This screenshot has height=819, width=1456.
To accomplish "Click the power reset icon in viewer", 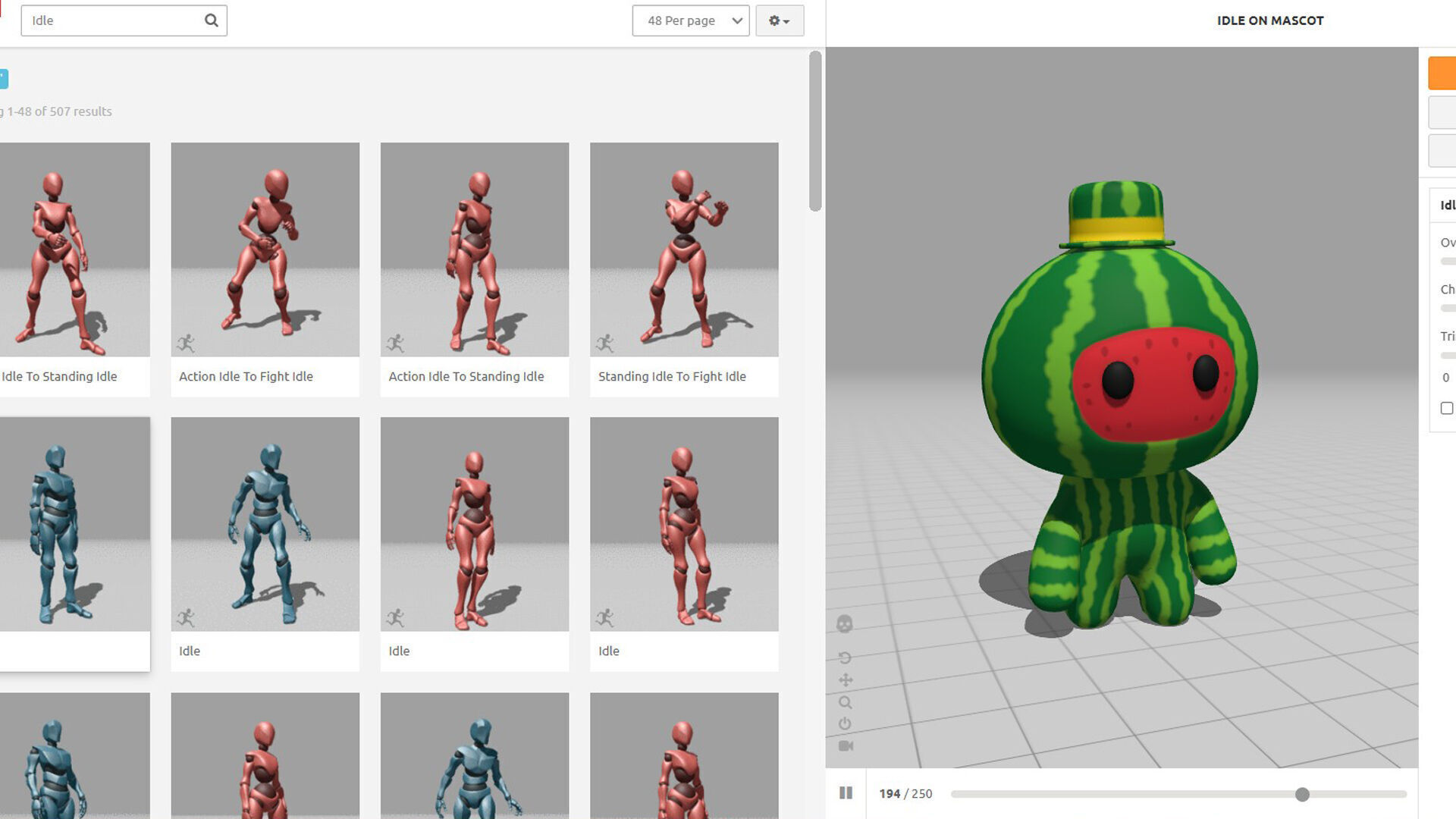I will 845,724.
